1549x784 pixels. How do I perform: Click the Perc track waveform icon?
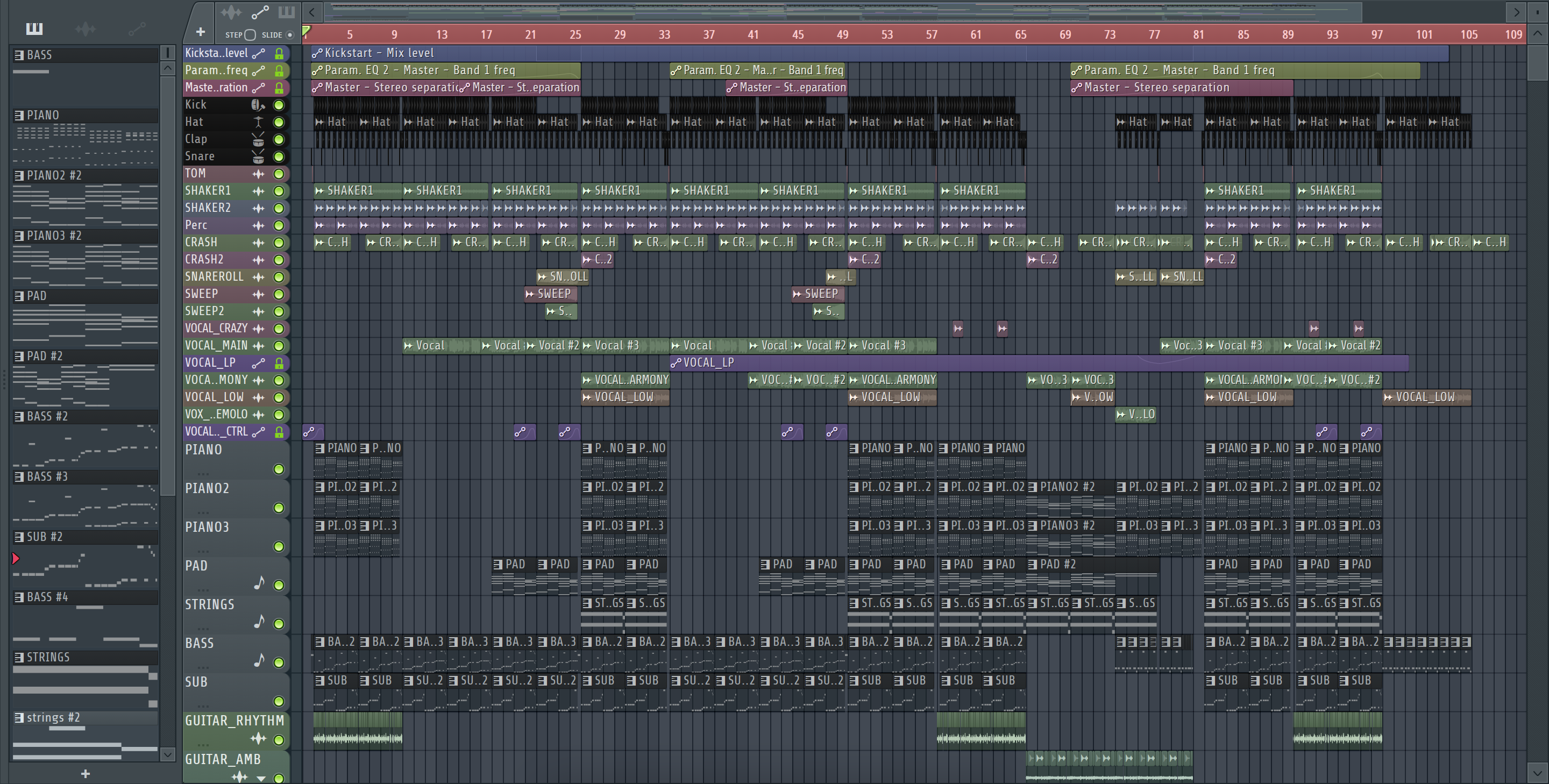point(258,225)
